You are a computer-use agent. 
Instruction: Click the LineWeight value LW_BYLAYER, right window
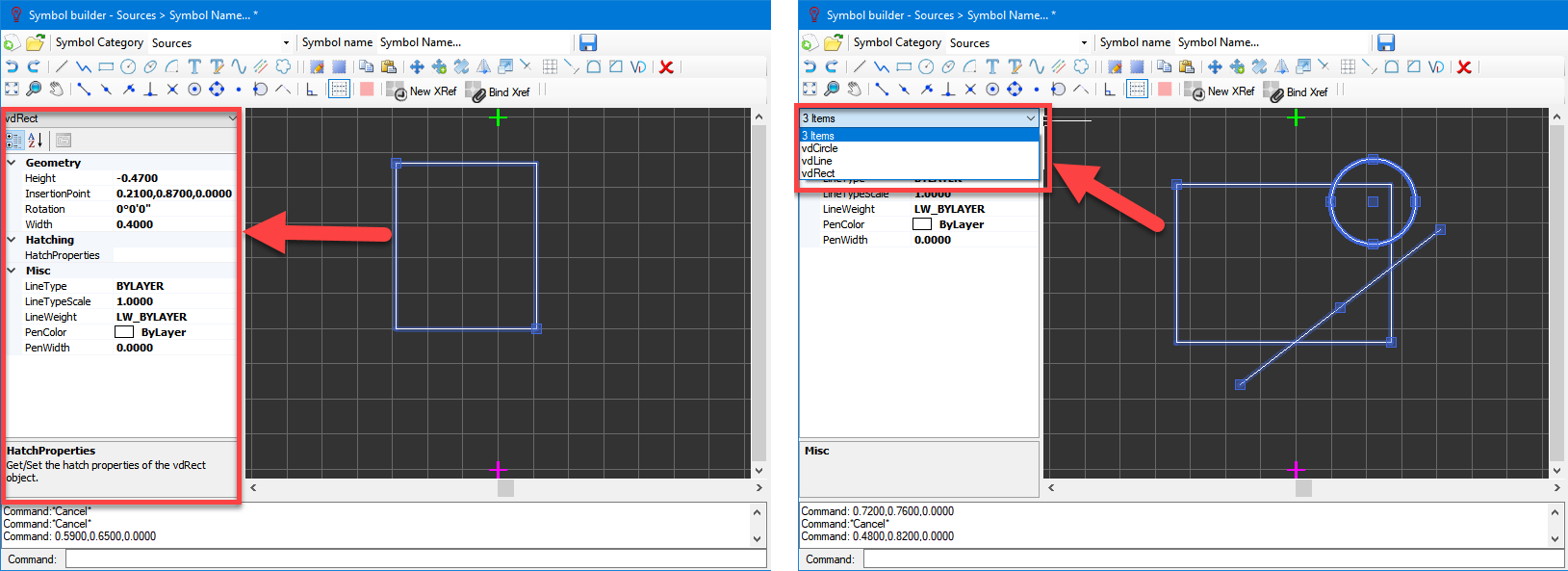949,209
